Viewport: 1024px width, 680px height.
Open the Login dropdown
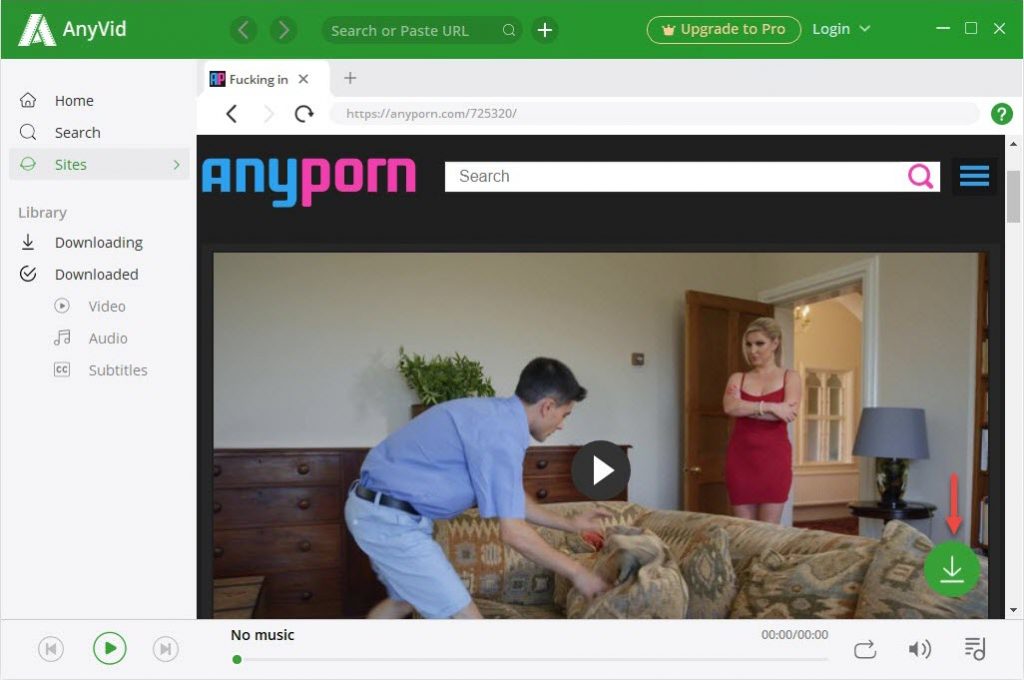click(x=840, y=29)
